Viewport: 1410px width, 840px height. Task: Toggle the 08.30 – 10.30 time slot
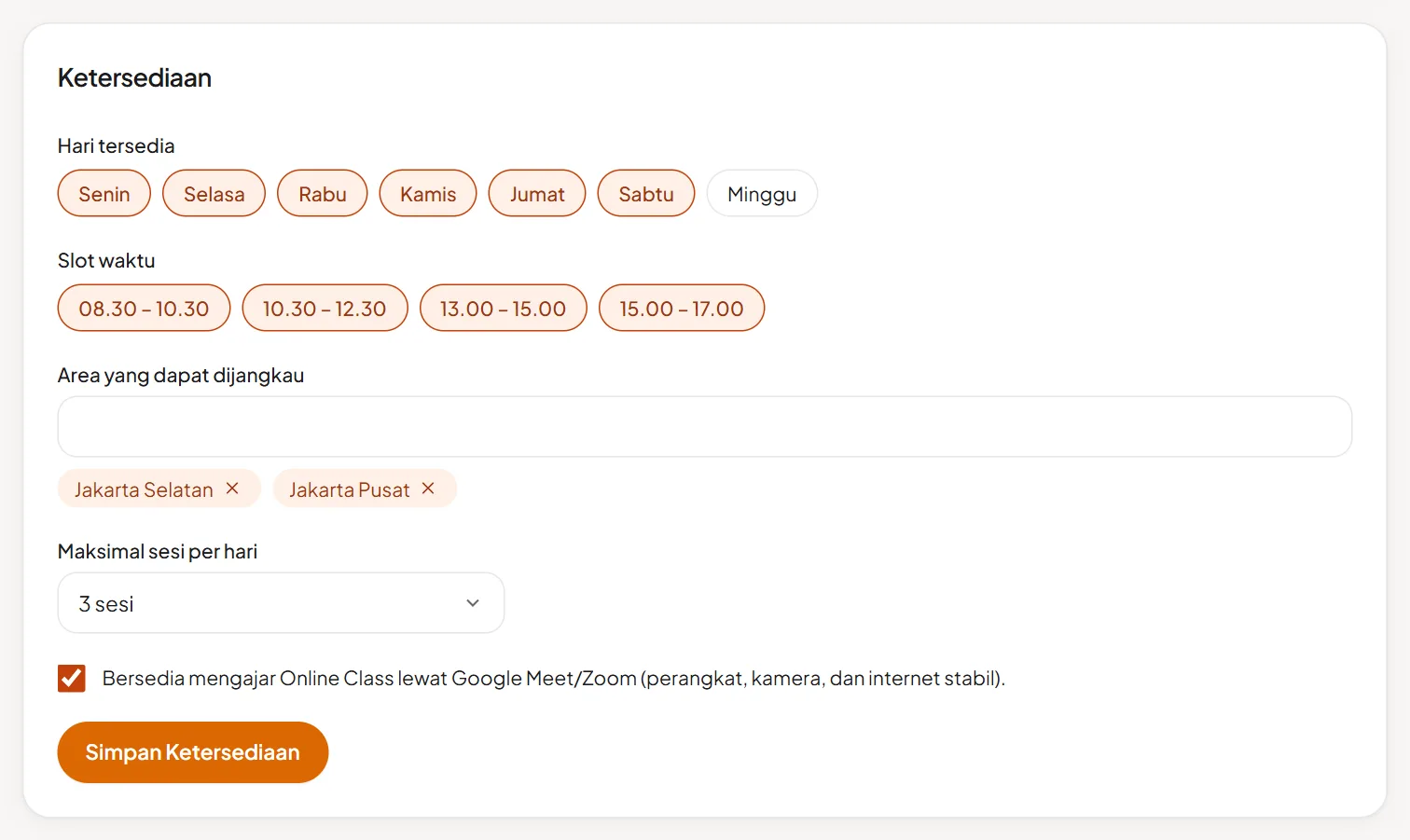(x=144, y=309)
